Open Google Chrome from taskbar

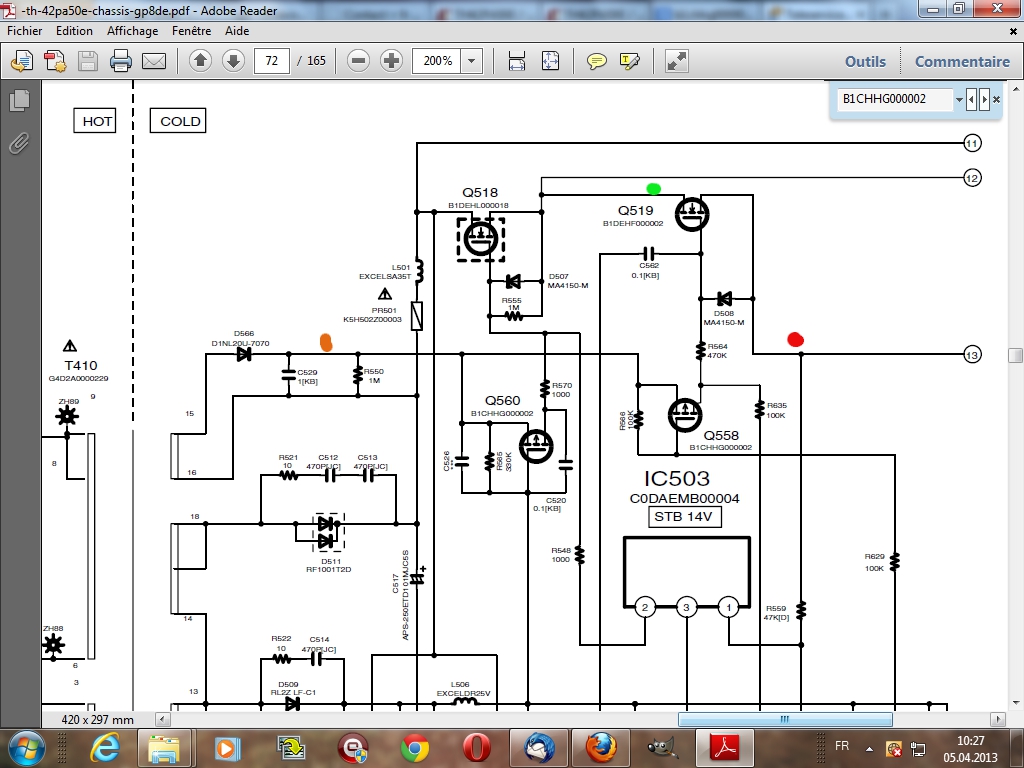tap(414, 748)
